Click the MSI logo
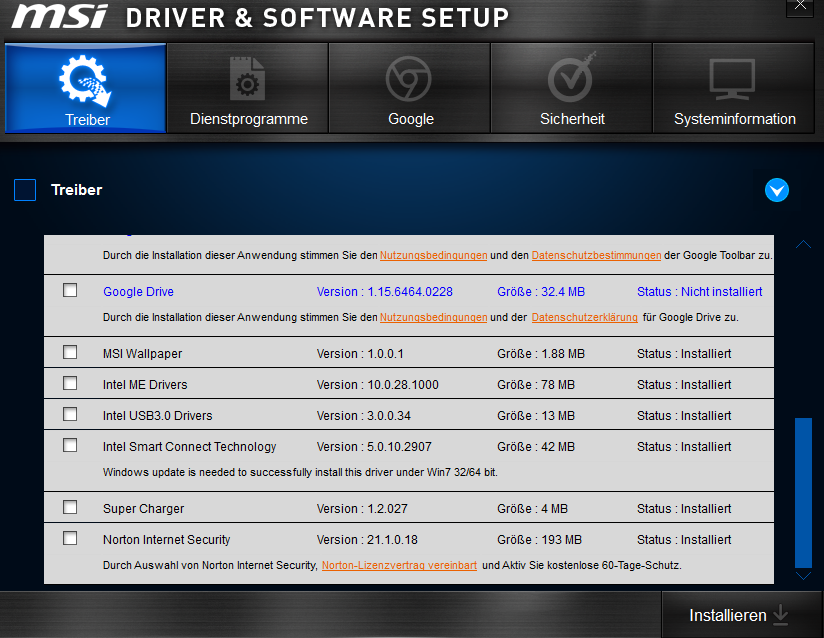Viewport: 824px width, 638px height. (x=59, y=17)
